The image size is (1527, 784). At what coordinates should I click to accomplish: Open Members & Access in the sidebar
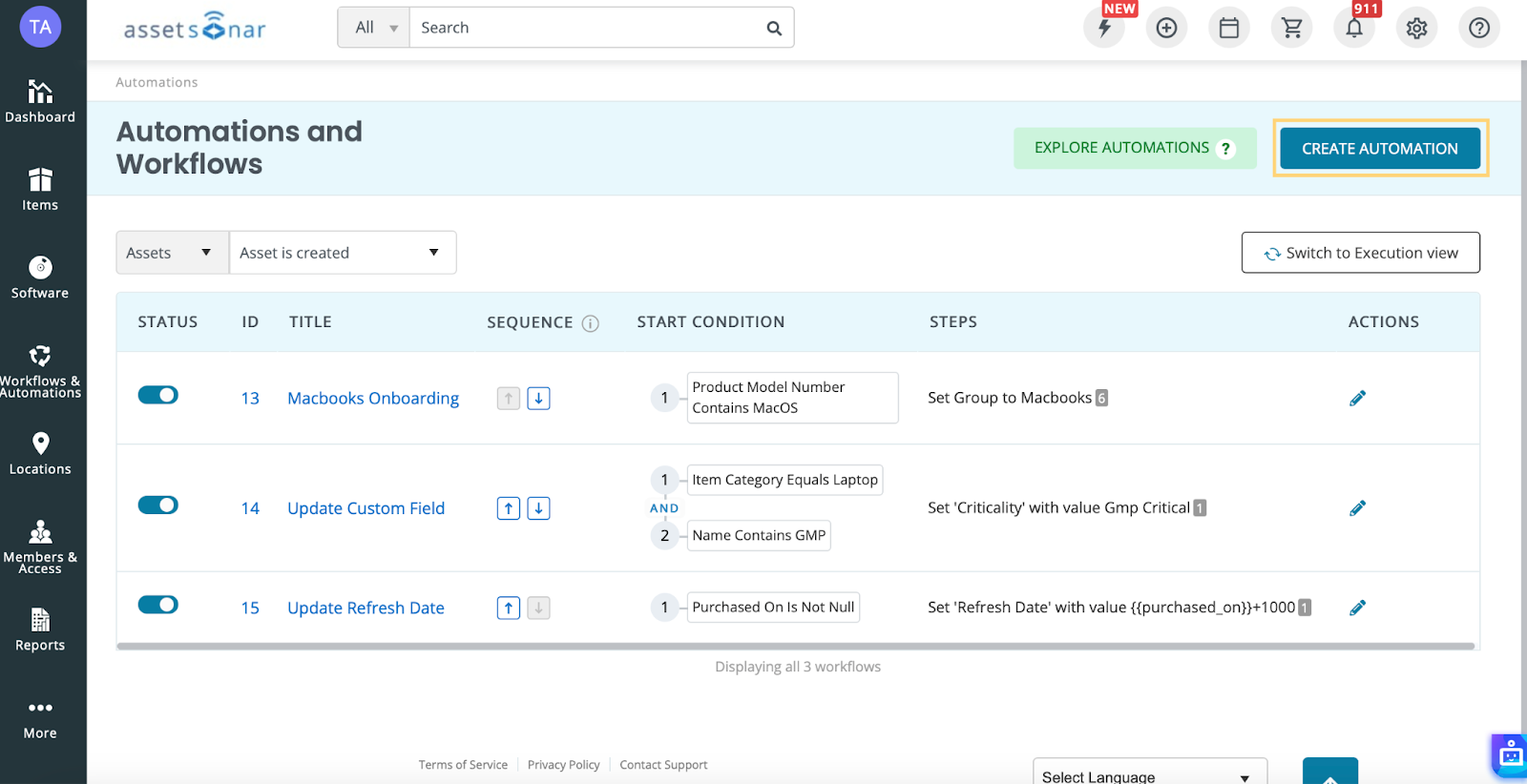tap(40, 547)
